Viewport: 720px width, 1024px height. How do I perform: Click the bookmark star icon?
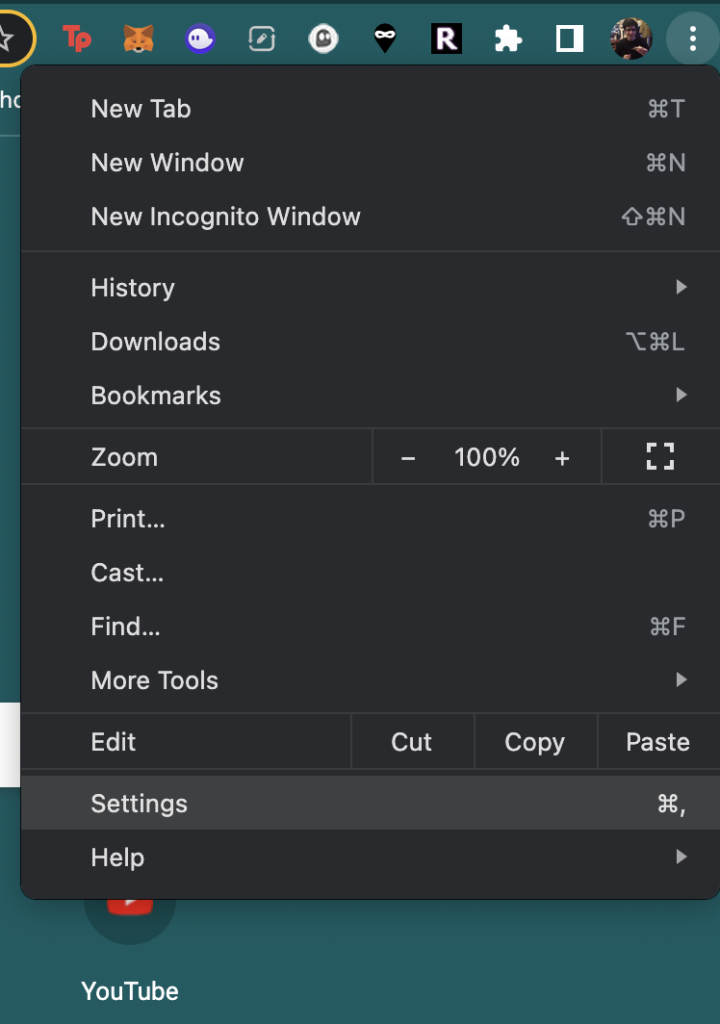click(8, 39)
